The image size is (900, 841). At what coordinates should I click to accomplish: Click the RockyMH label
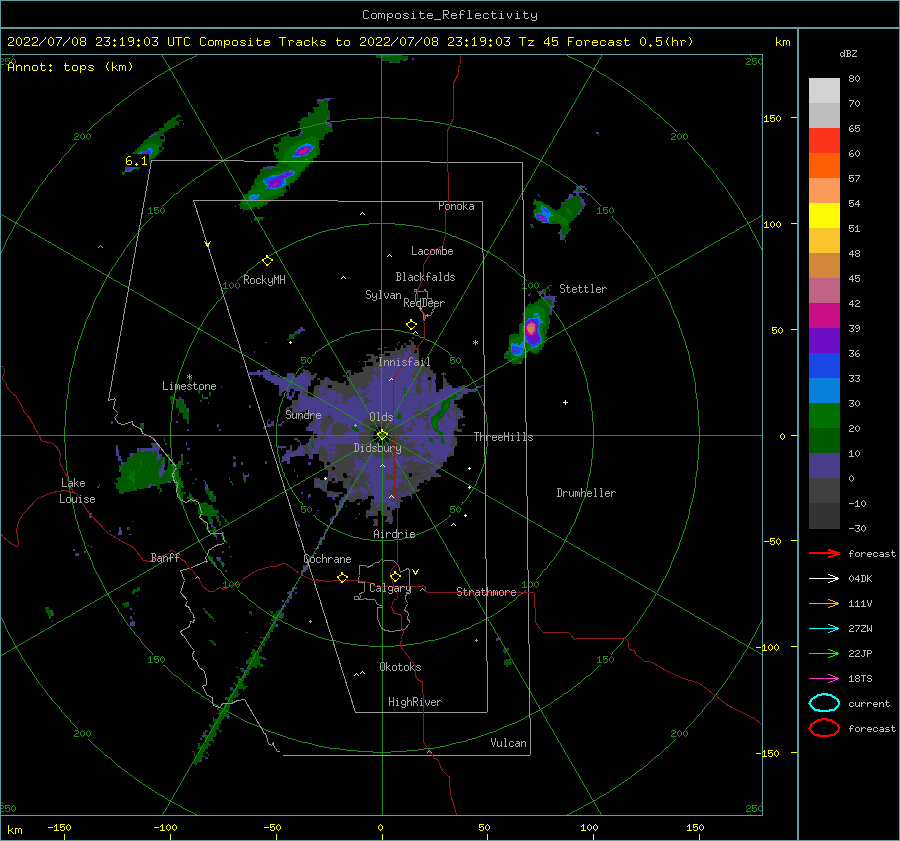click(x=264, y=280)
